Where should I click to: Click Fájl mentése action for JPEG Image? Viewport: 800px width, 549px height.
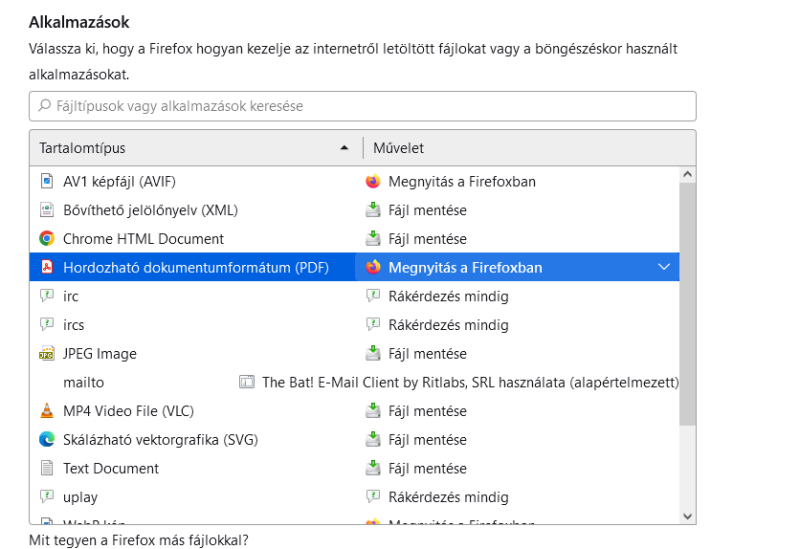[x=427, y=354]
